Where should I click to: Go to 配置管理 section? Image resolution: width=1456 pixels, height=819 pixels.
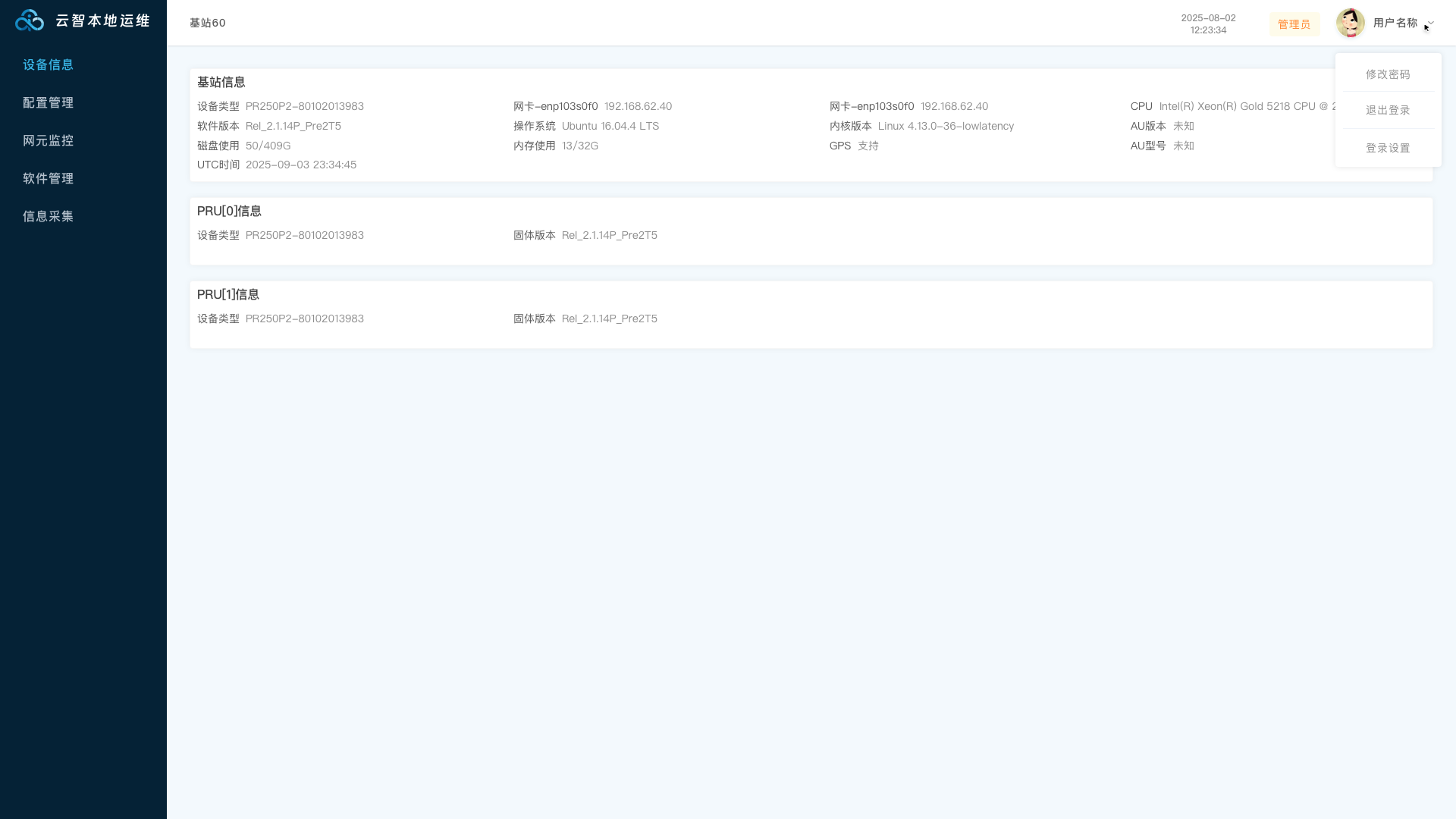coord(49,102)
